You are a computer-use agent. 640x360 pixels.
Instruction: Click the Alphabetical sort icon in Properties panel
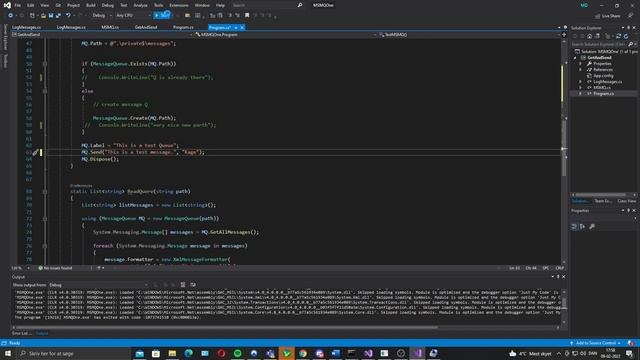coord(582,227)
